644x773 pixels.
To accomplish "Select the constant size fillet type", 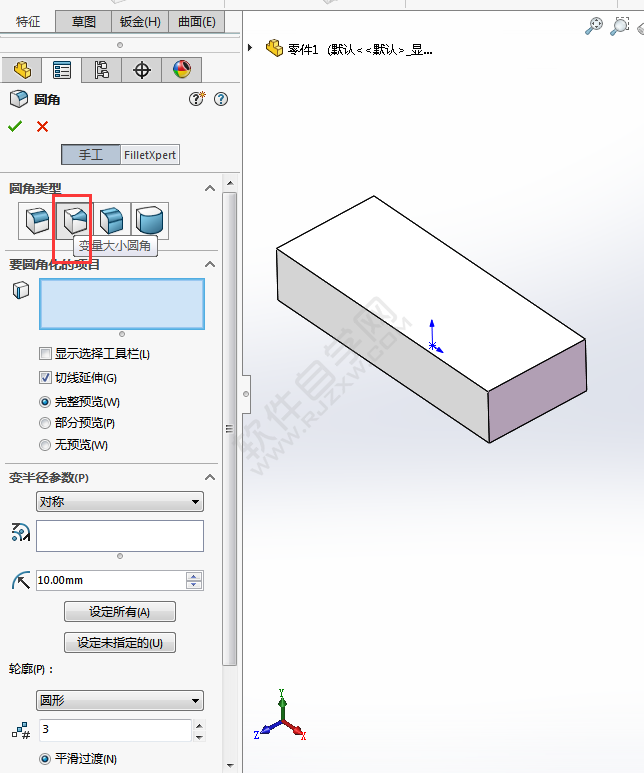I will 37,220.
